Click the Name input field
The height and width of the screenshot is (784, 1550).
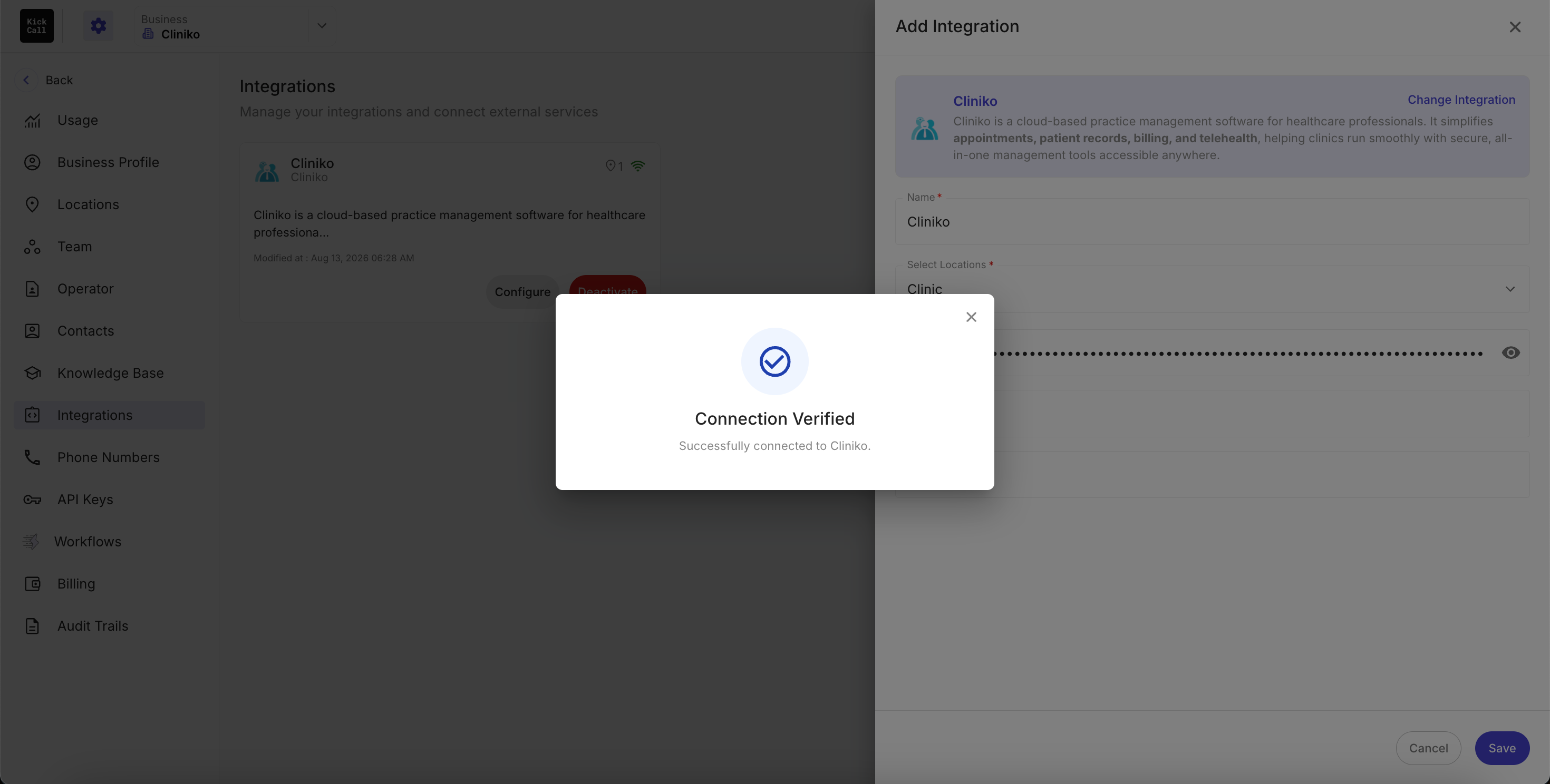click(x=1212, y=222)
